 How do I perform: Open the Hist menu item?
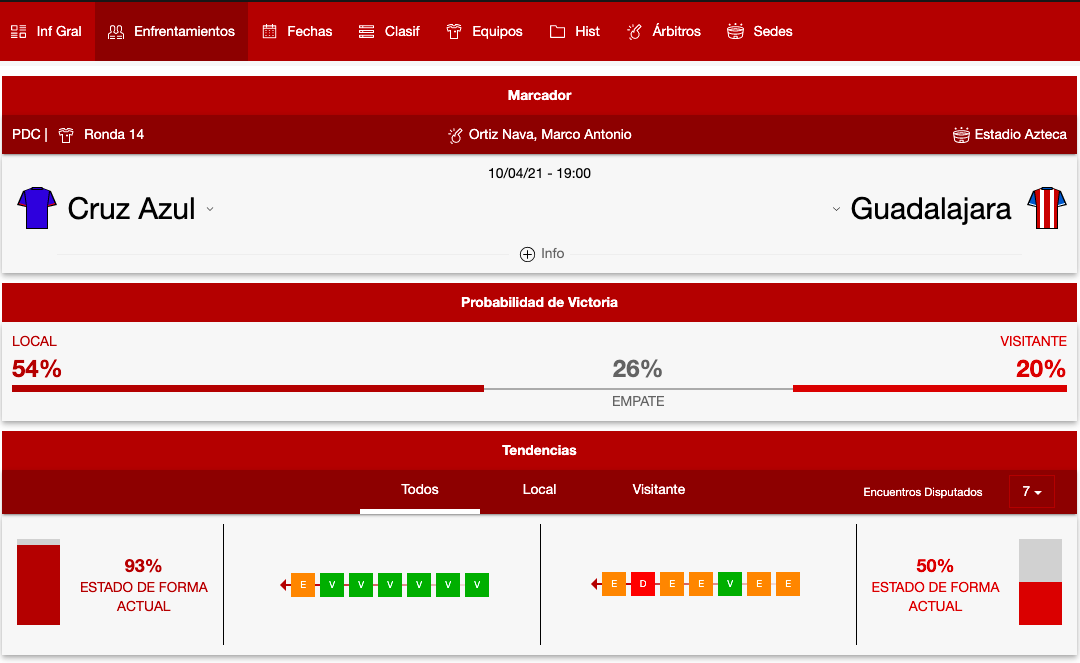pyautogui.click(x=574, y=32)
